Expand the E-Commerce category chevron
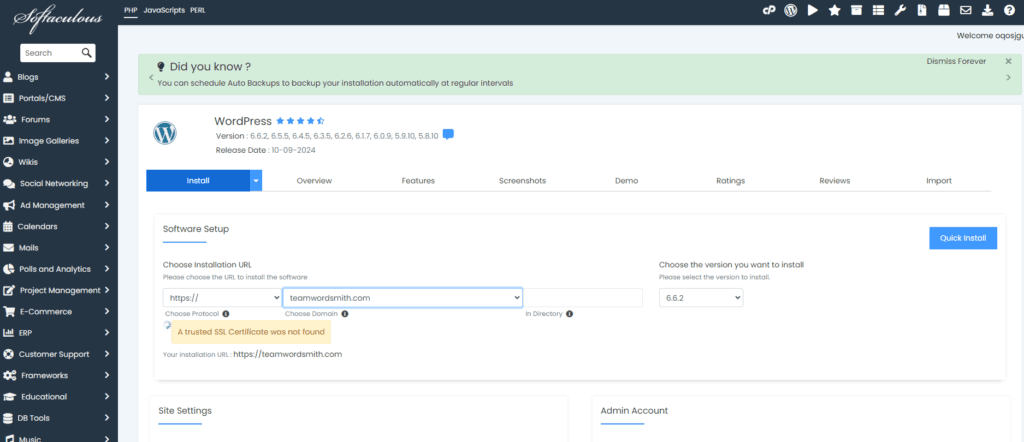The height and width of the screenshot is (442, 1024). click(x=106, y=311)
